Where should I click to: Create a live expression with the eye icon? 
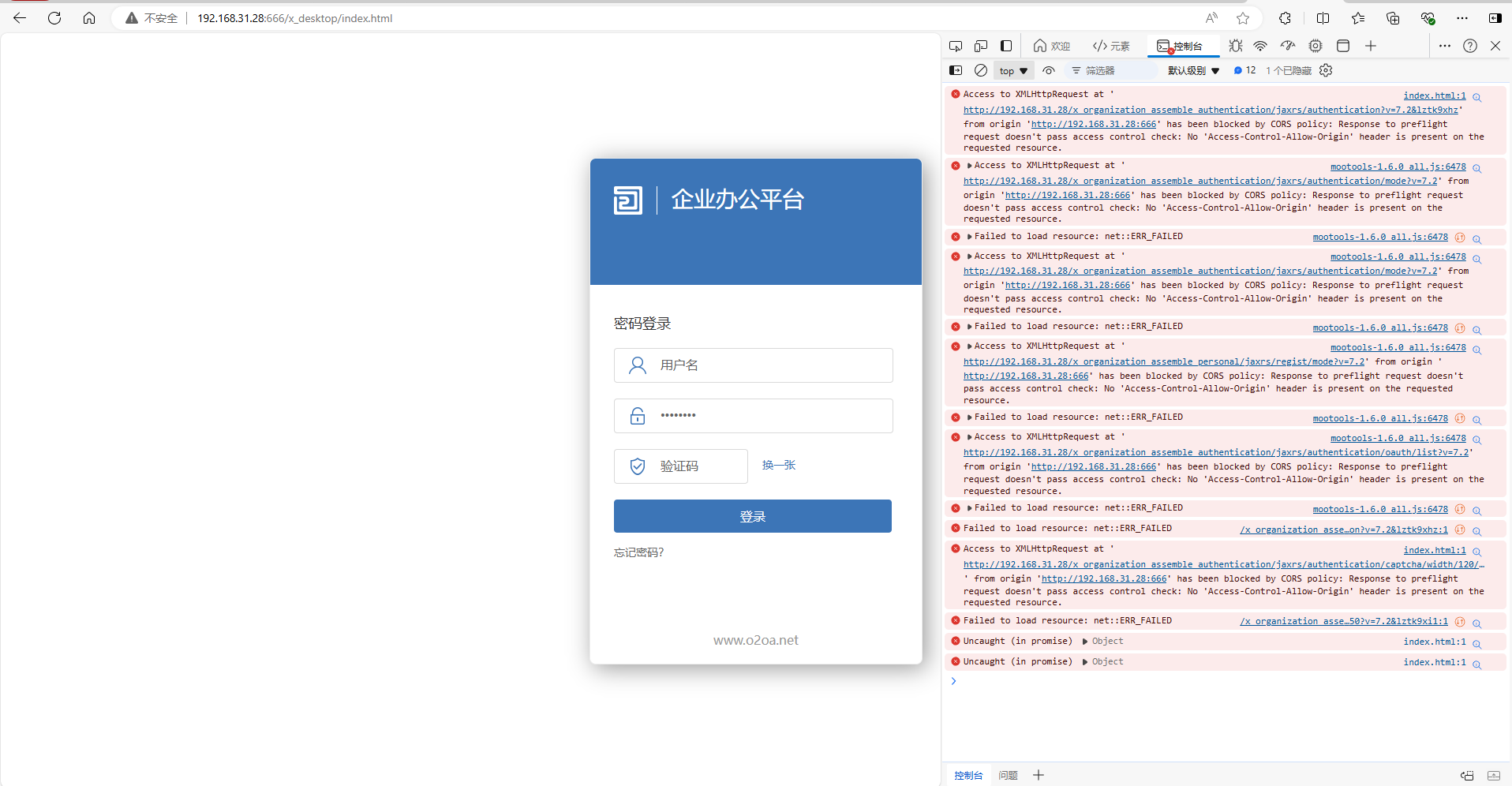click(1049, 70)
